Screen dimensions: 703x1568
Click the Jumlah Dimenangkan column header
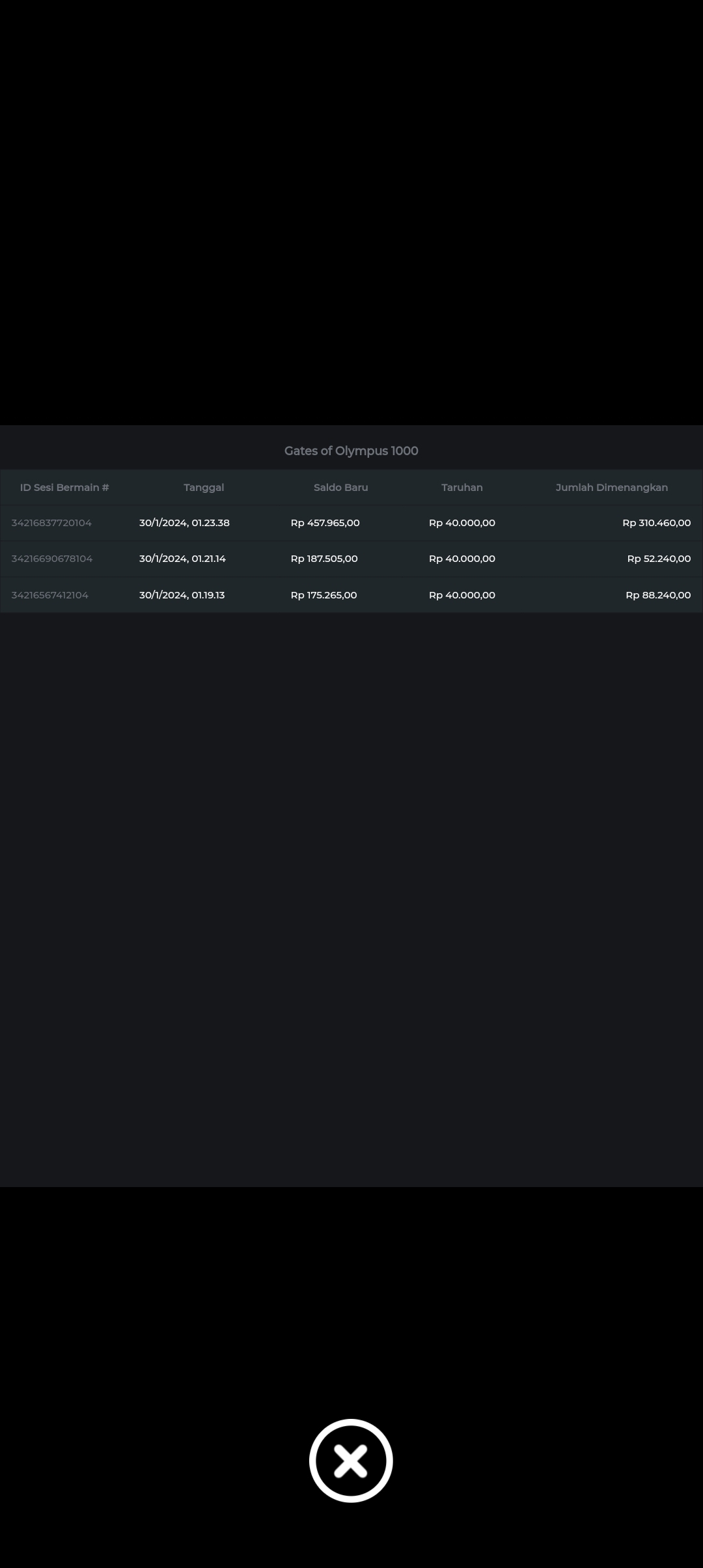tap(611, 488)
